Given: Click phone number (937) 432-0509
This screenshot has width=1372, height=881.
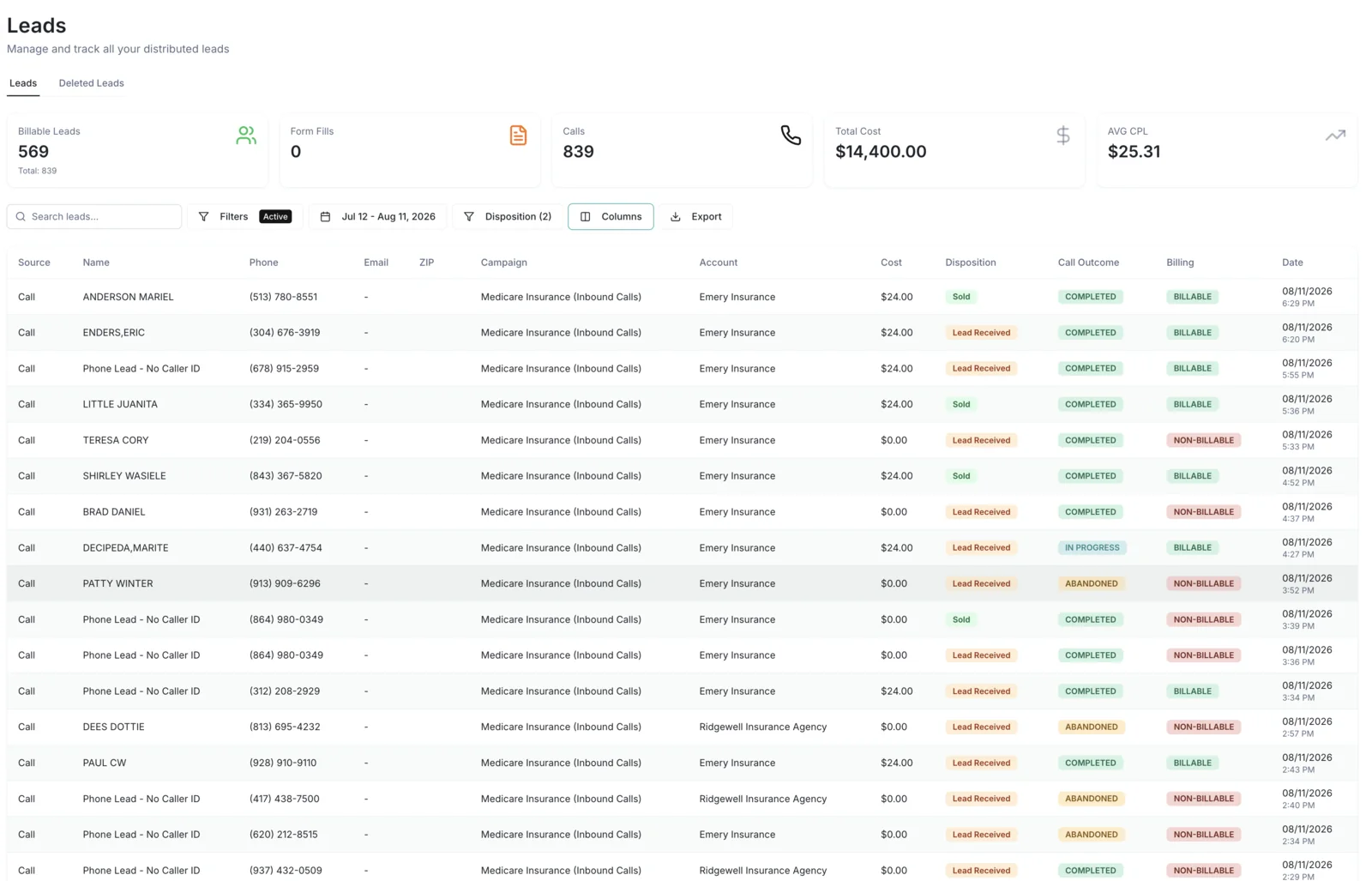Looking at the screenshot, I should pyautogui.click(x=286, y=871).
